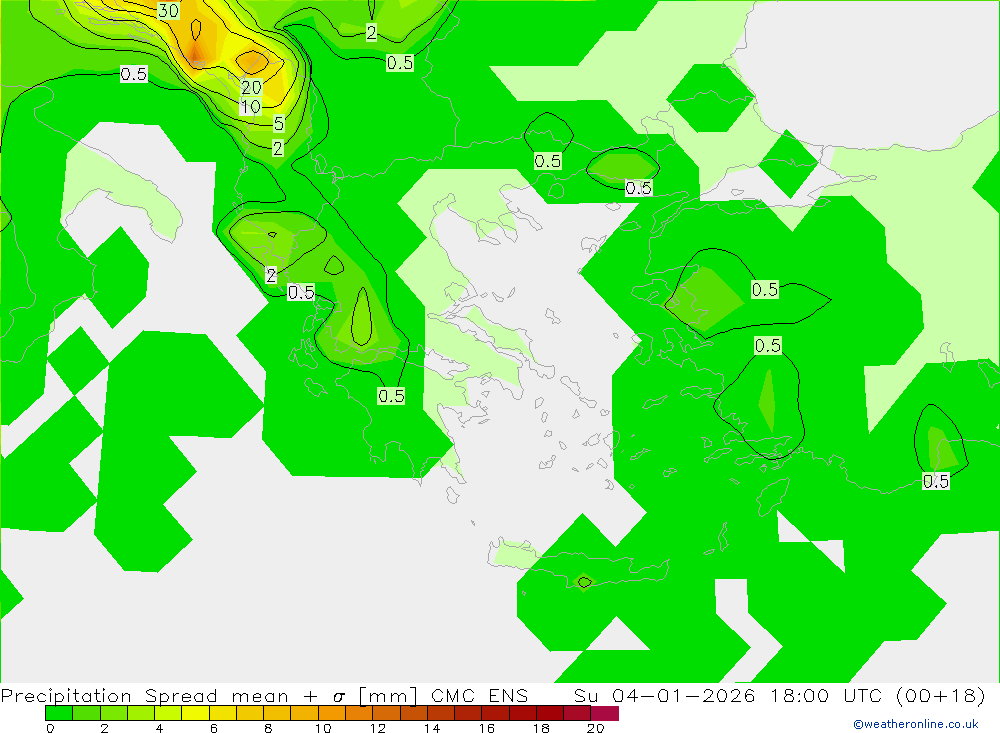
Task: Click the 30 contour label
Action: 168,11
